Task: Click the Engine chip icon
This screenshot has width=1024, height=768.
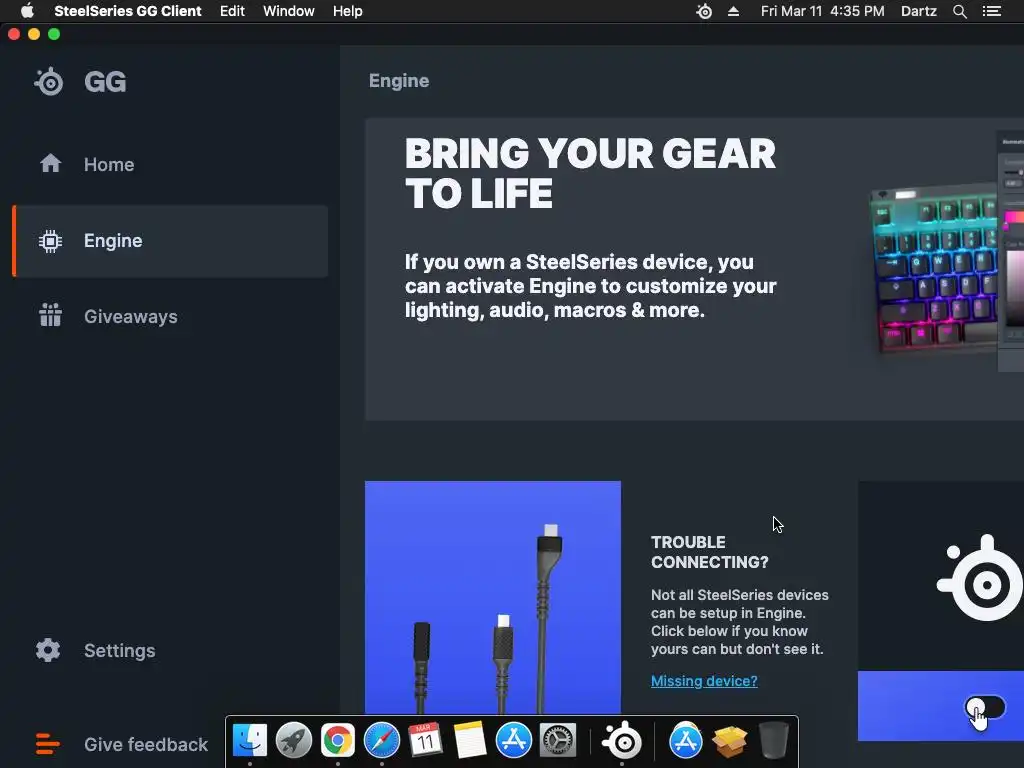Action: click(50, 241)
